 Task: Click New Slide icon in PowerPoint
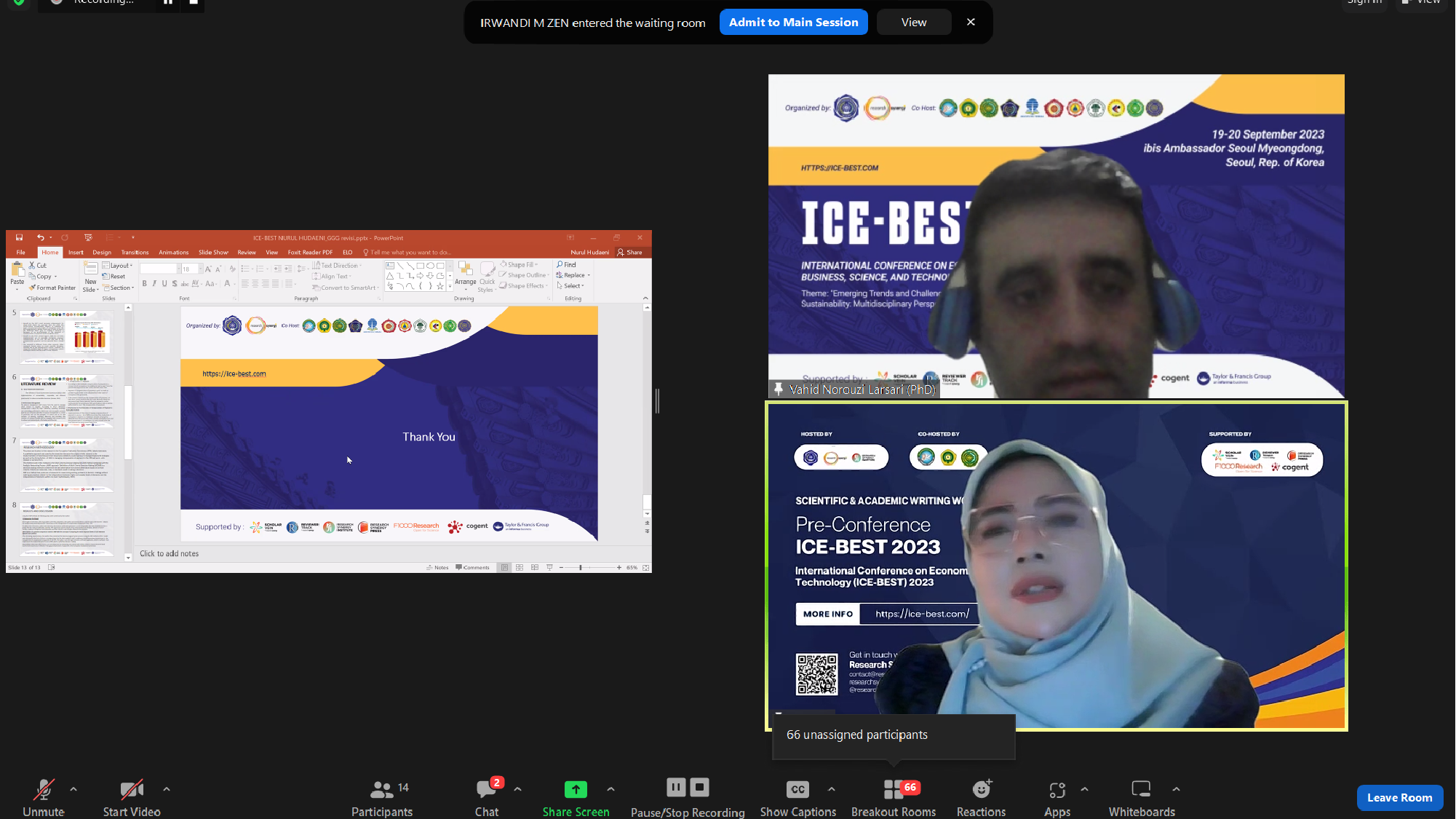[91, 269]
